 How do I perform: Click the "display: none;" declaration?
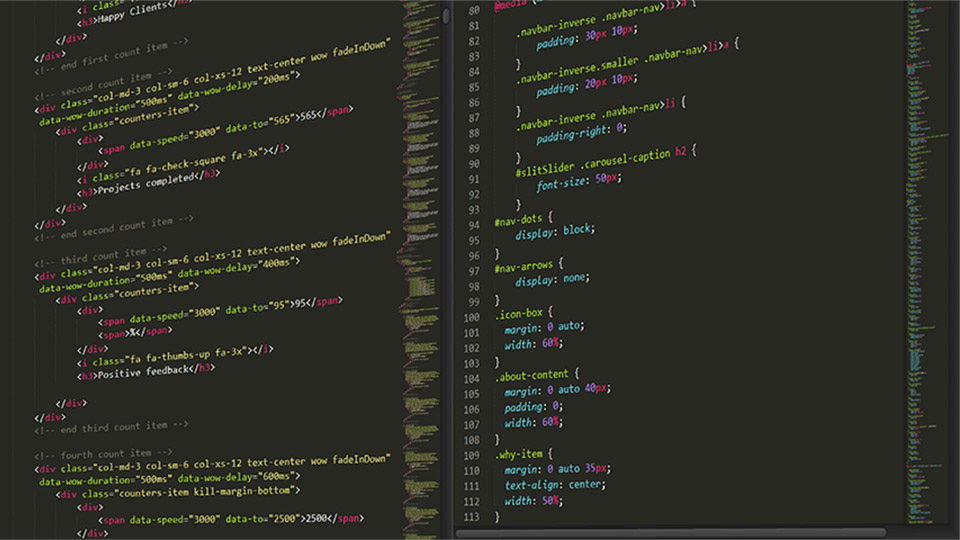552,279
